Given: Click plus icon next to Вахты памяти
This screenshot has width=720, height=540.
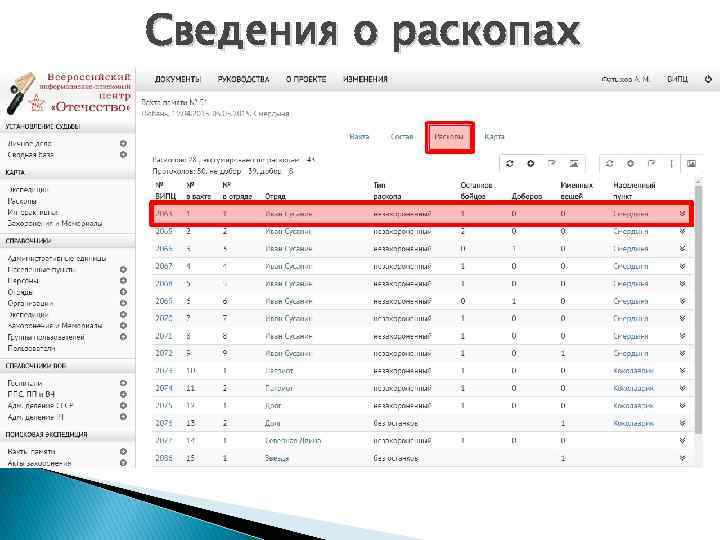Looking at the screenshot, I should [x=123, y=451].
